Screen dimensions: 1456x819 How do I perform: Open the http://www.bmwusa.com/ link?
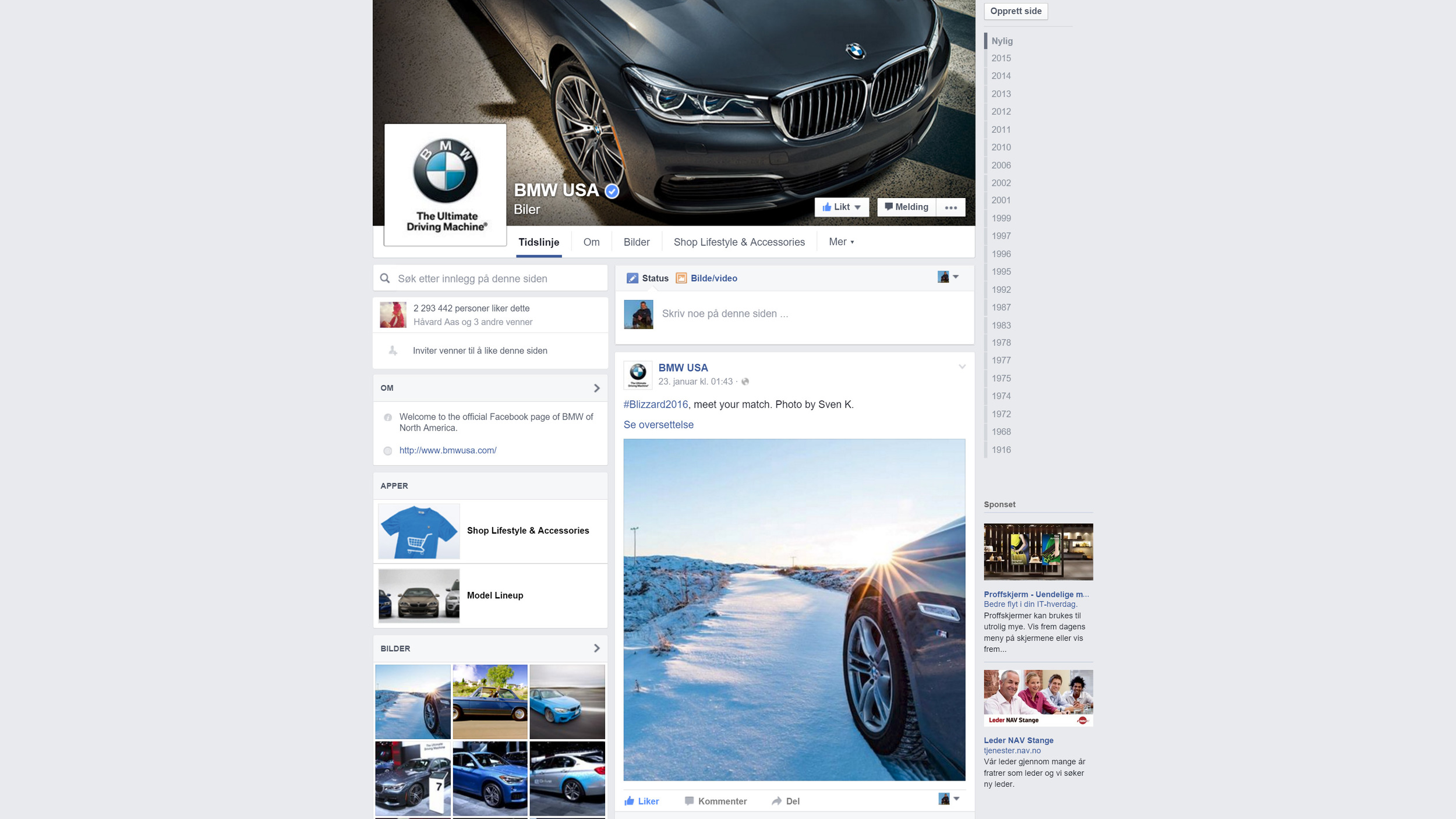click(448, 450)
